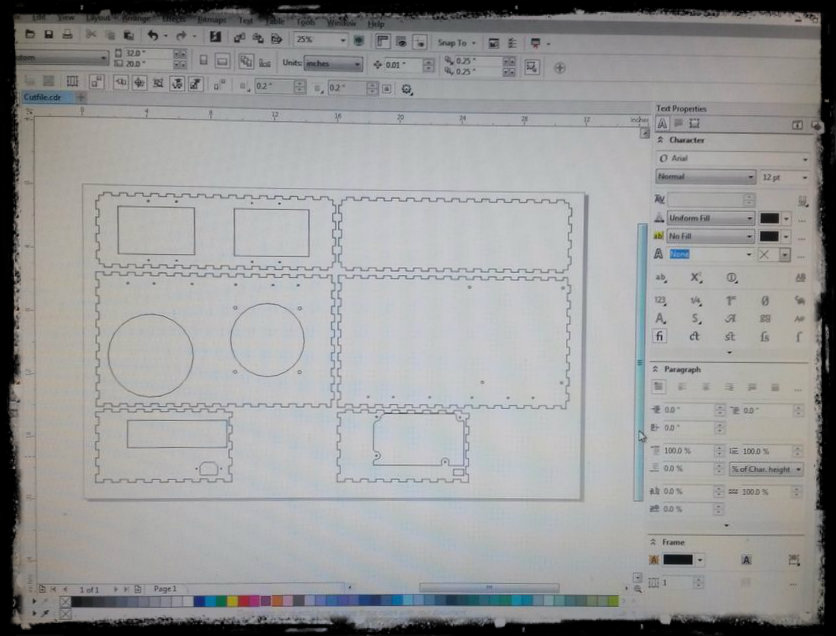
Task: Click the horizontal scrollbar under the canvas
Action: tap(489, 587)
